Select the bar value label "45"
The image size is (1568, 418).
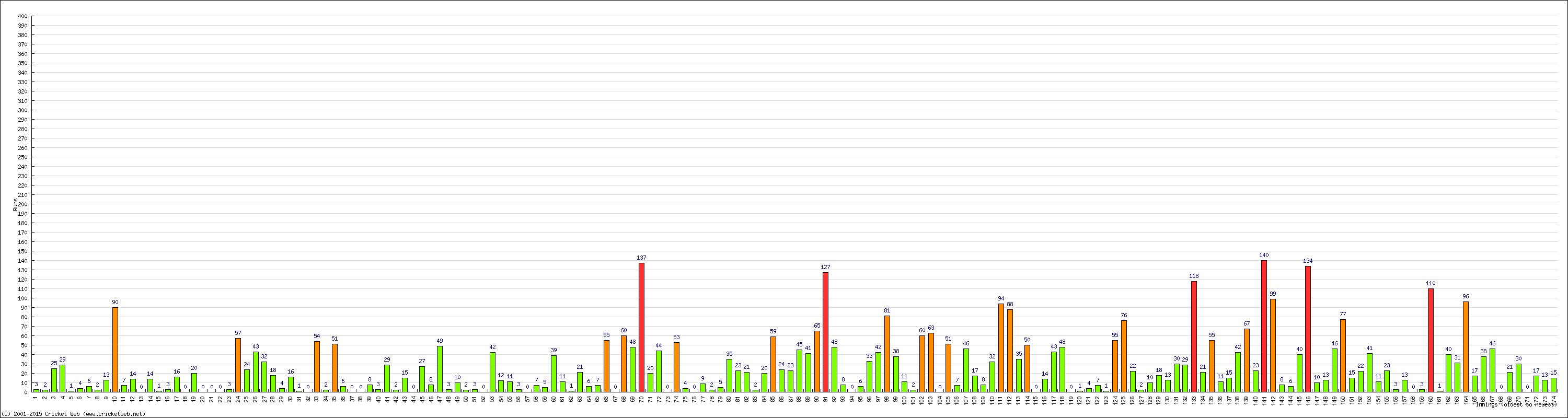tap(799, 344)
